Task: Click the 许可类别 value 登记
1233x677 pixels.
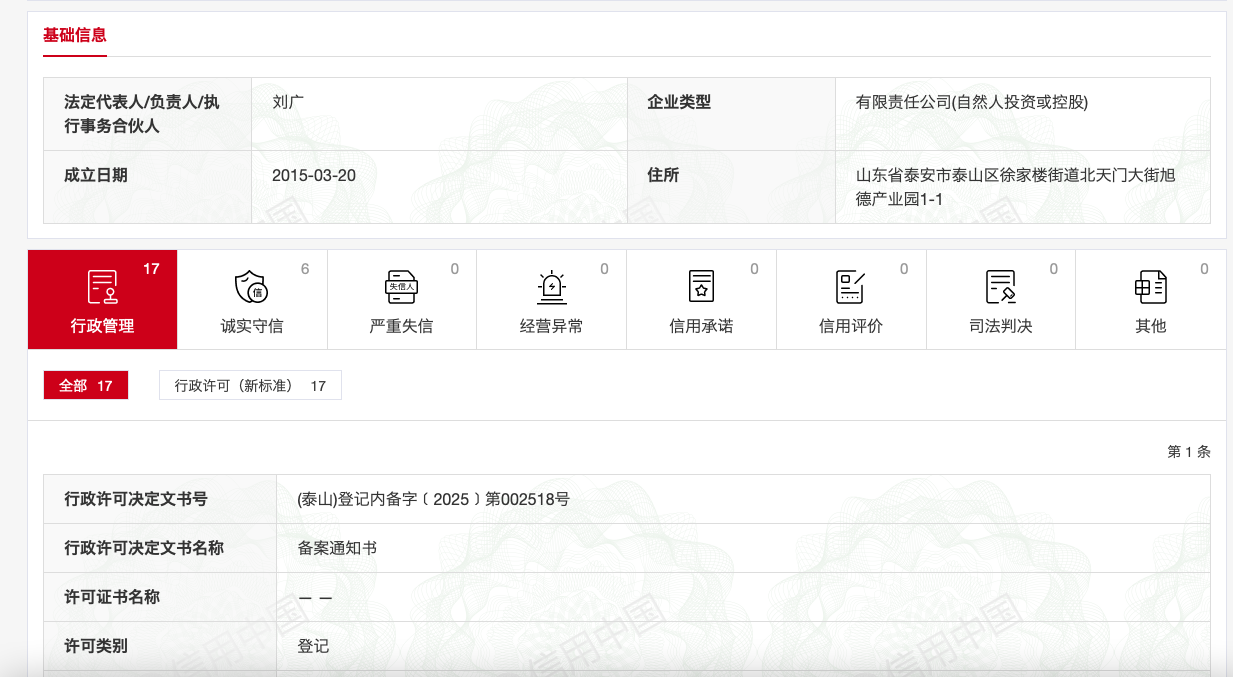Action: click(x=313, y=646)
